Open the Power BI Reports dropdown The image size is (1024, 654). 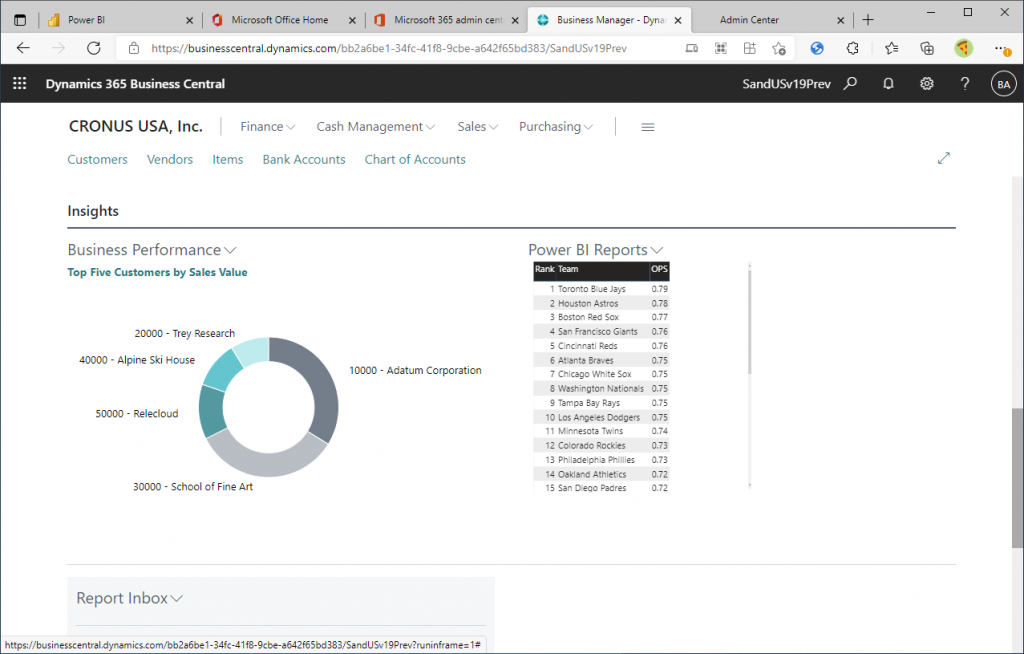pyautogui.click(x=657, y=250)
